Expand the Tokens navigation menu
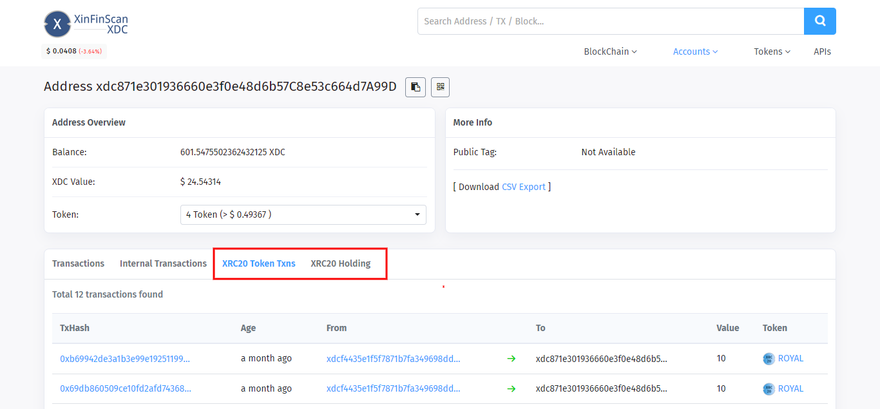 (772, 52)
